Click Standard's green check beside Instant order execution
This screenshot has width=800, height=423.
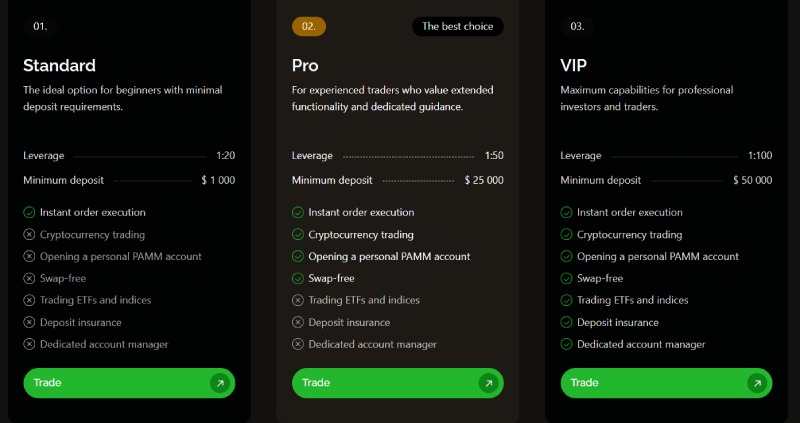[x=29, y=212]
